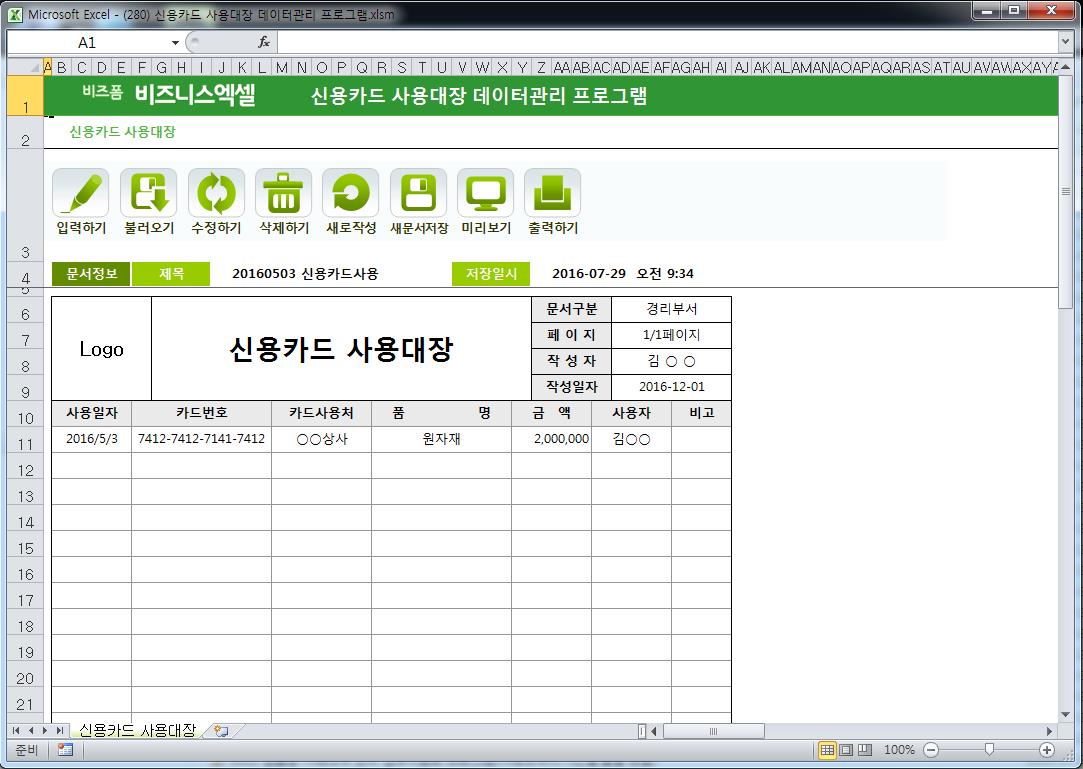Start a new document with 새로작성 icon
The width and height of the screenshot is (1083, 769).
click(x=350, y=193)
